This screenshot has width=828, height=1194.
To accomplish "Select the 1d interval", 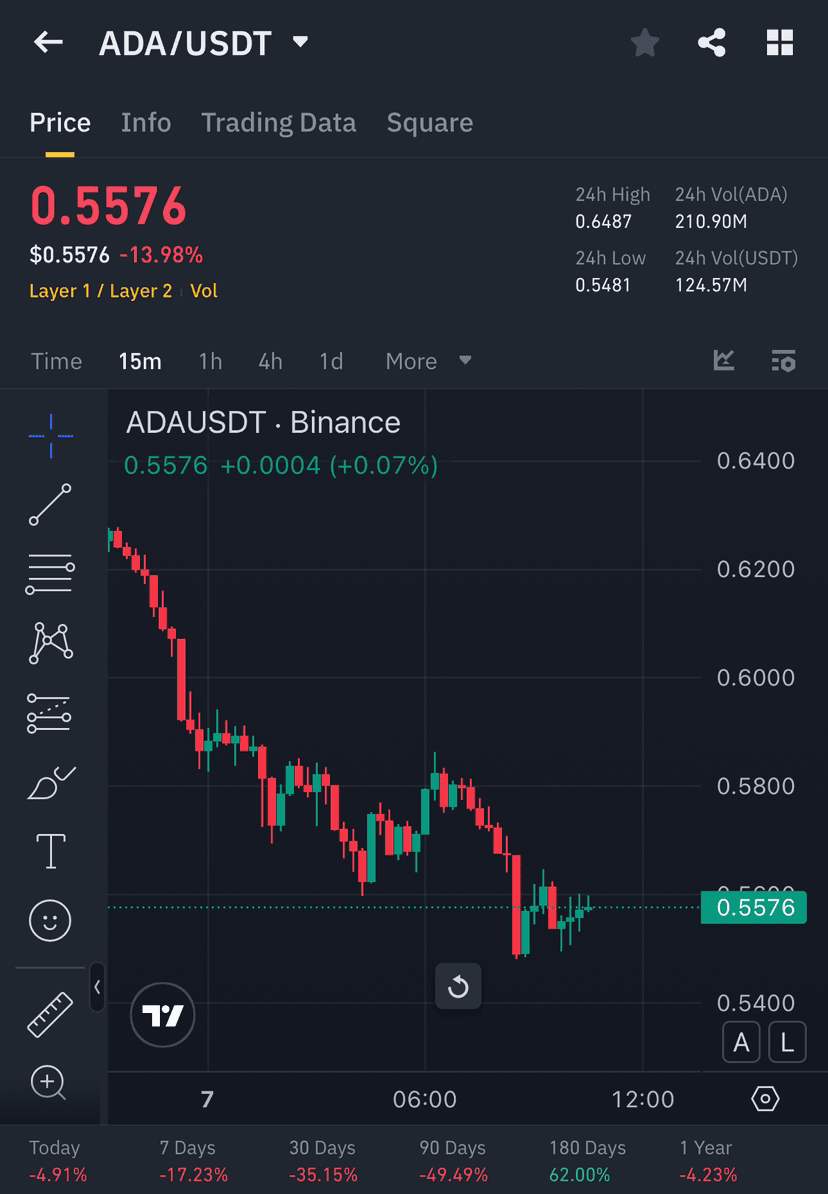I will [331, 361].
